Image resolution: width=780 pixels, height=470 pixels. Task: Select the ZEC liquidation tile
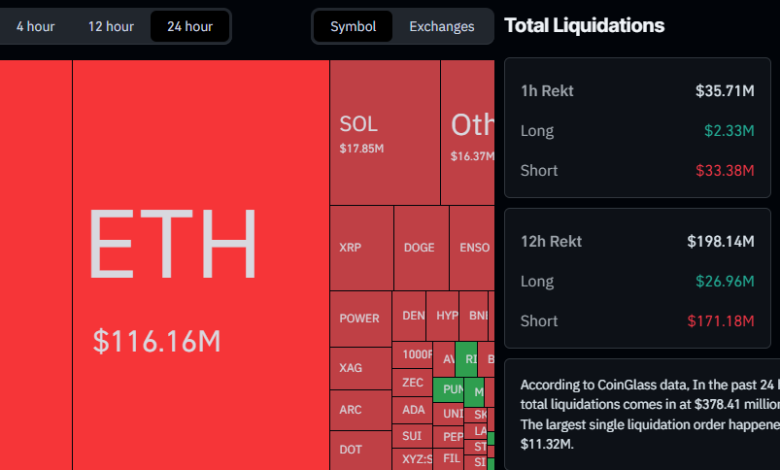click(413, 382)
